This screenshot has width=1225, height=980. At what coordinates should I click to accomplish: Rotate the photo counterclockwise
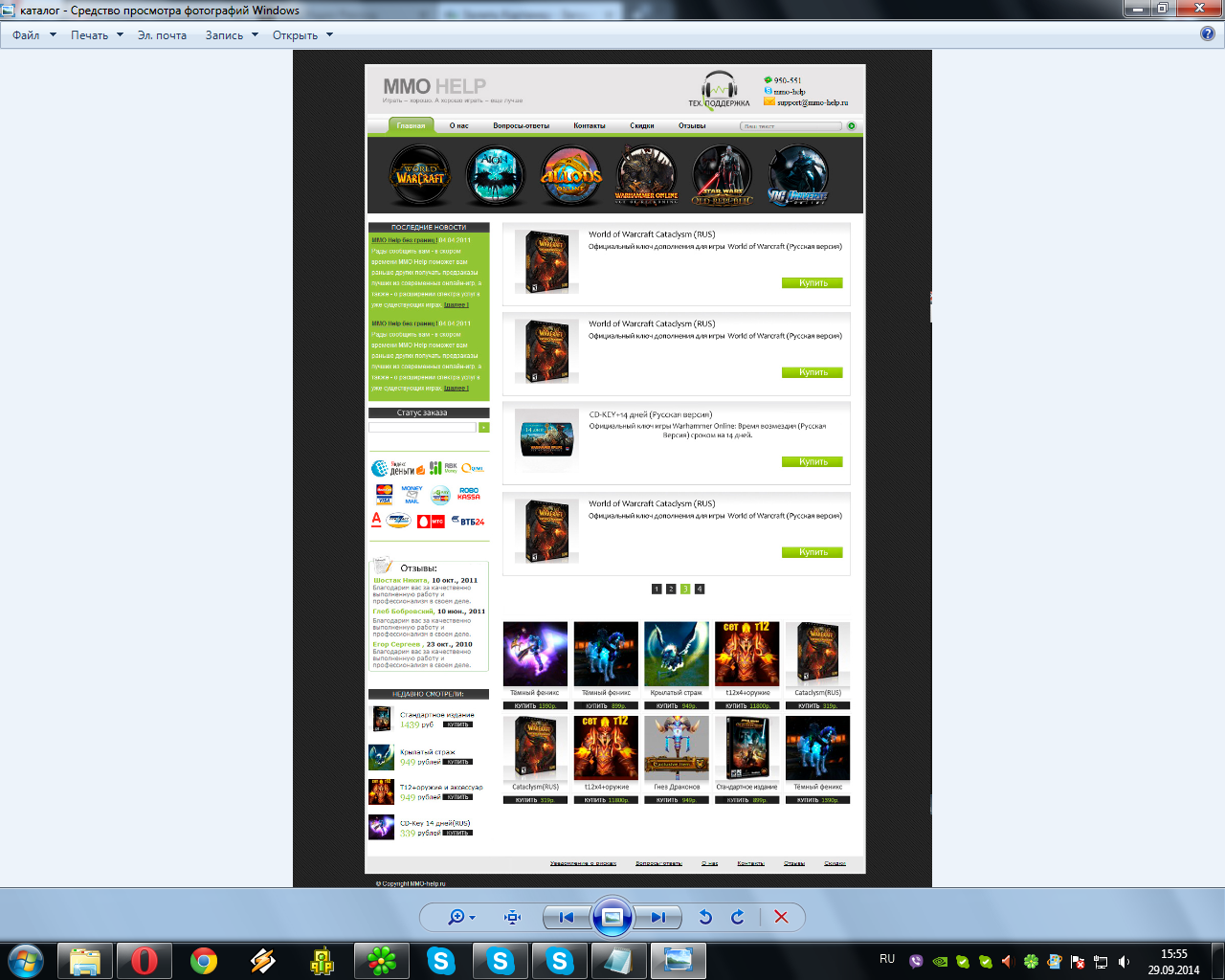[x=705, y=917]
